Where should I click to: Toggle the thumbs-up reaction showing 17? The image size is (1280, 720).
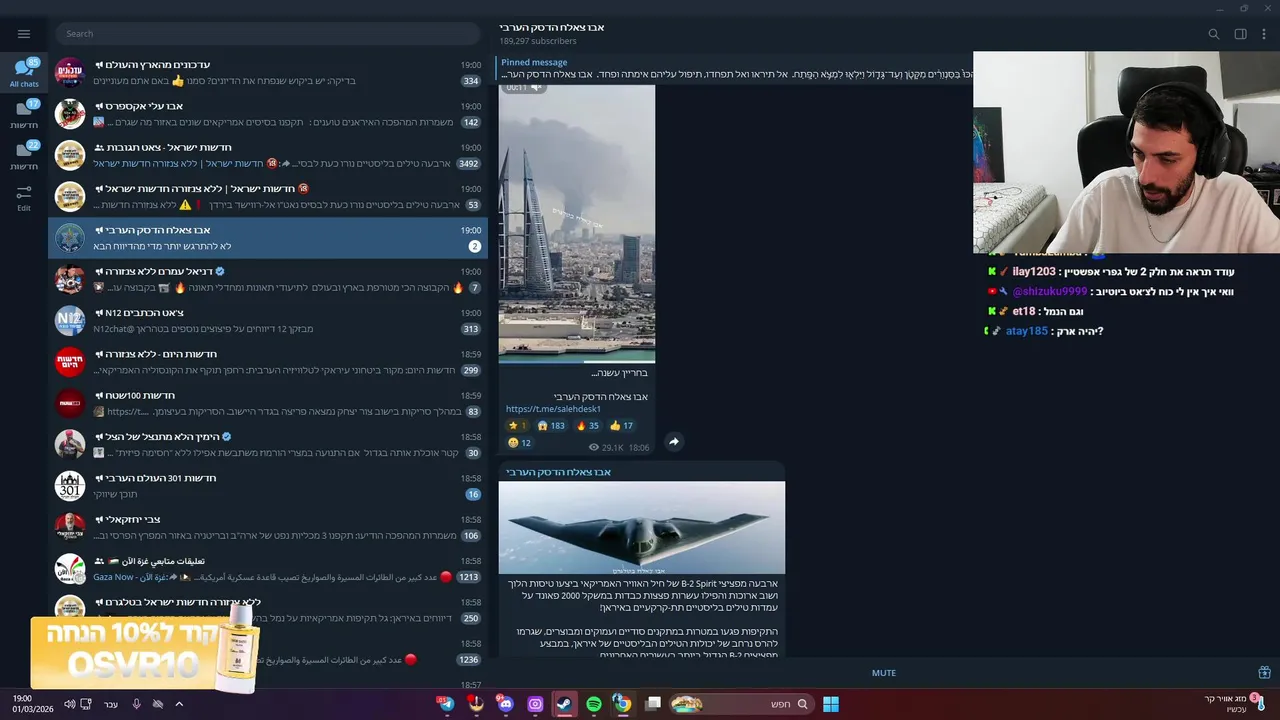(x=622, y=426)
